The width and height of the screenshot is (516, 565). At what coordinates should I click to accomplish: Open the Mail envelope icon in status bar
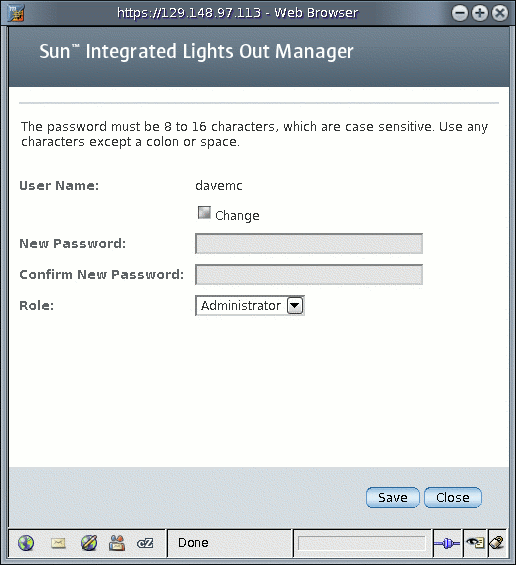pyautogui.click(x=58, y=543)
